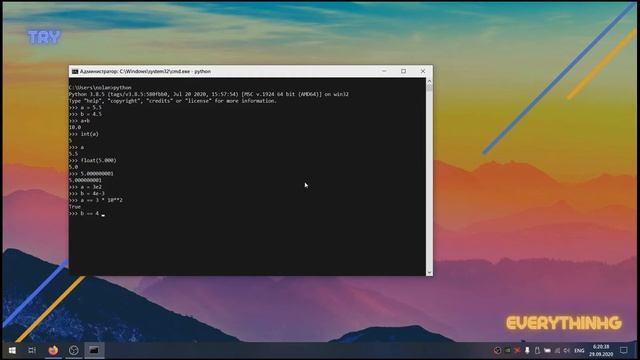Open Task View from the taskbar
640x360 pixels.
(32, 350)
